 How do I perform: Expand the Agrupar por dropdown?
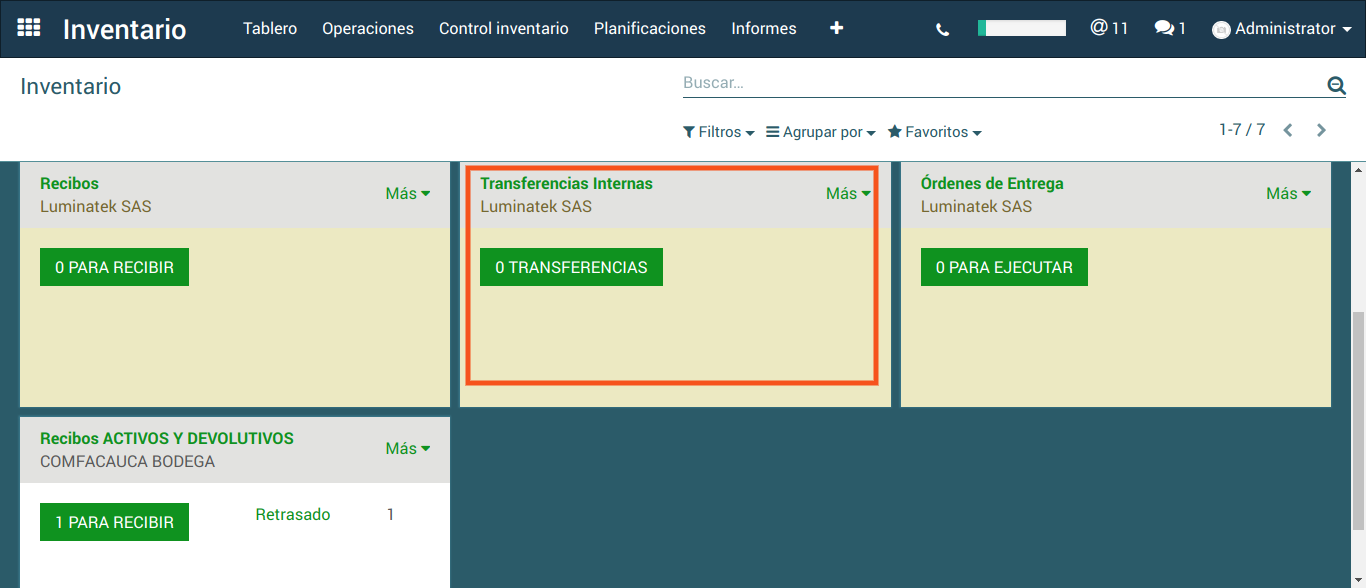(820, 132)
